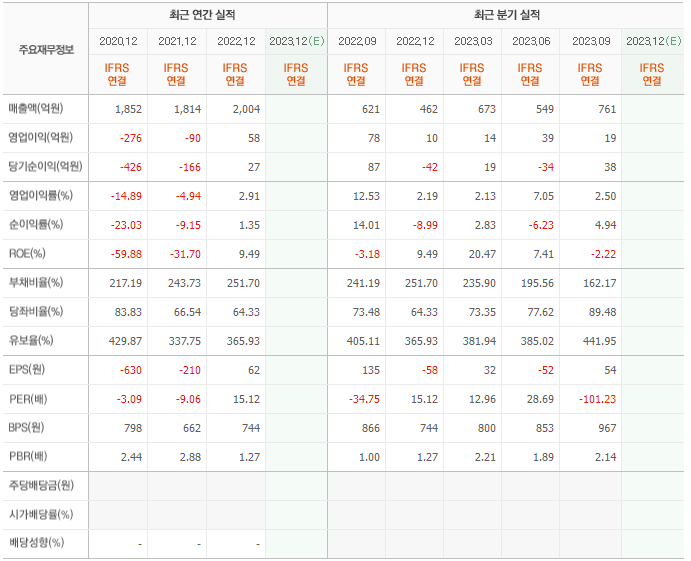Click the EPS(원) row label
The image size is (691, 561).
pos(27,369)
